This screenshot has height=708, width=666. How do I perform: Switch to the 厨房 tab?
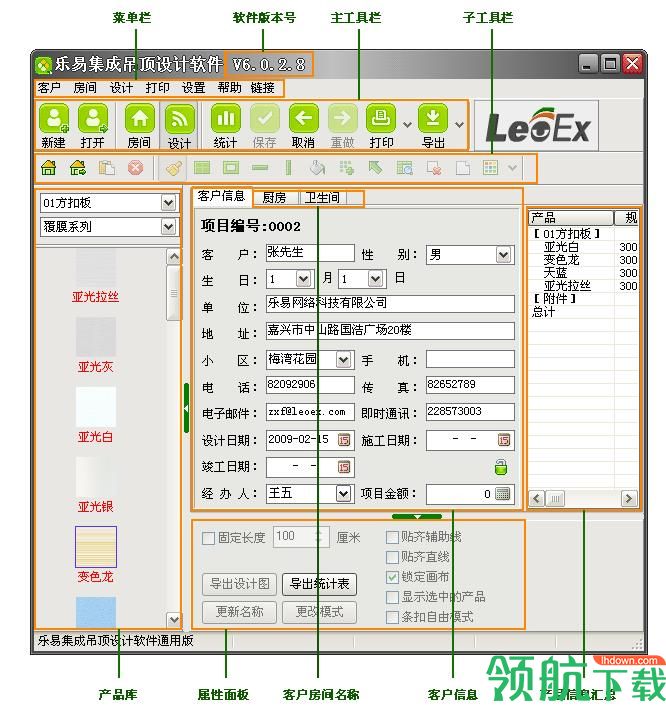tap(275, 198)
